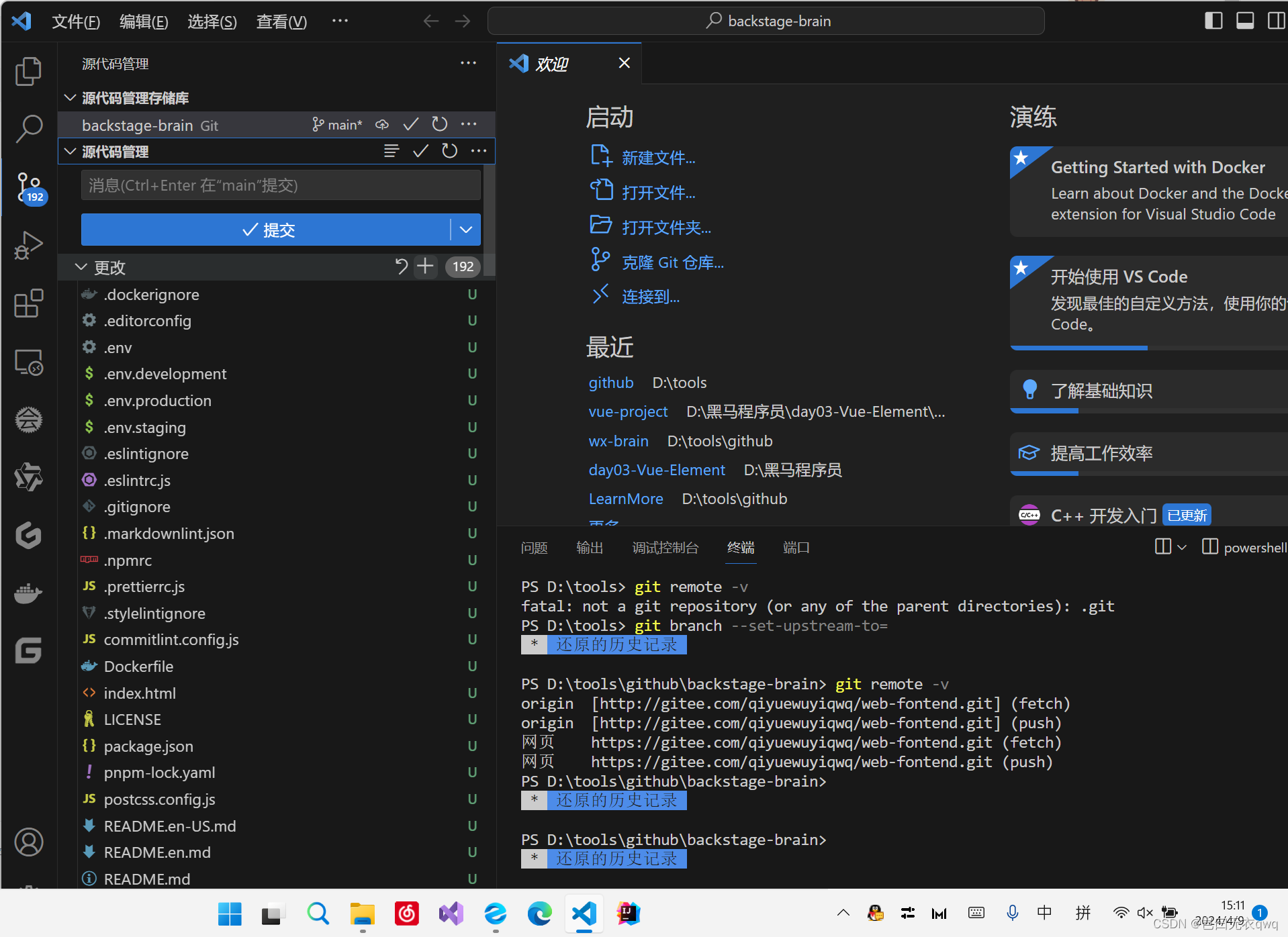Open Microsoft Edge from taskbar

(539, 914)
